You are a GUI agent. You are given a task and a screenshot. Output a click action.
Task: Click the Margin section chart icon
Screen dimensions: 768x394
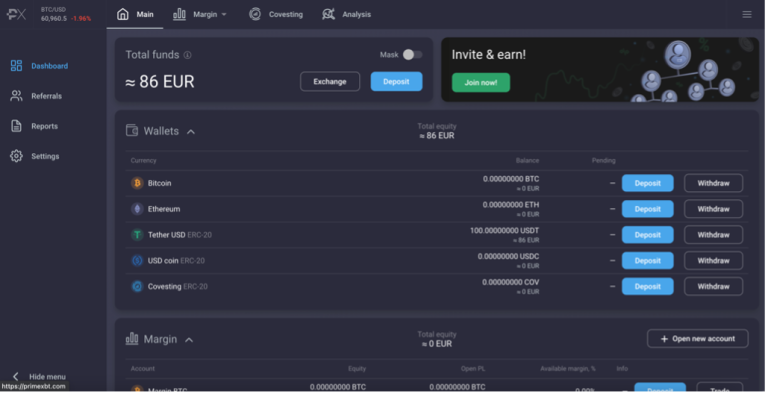[132, 339]
